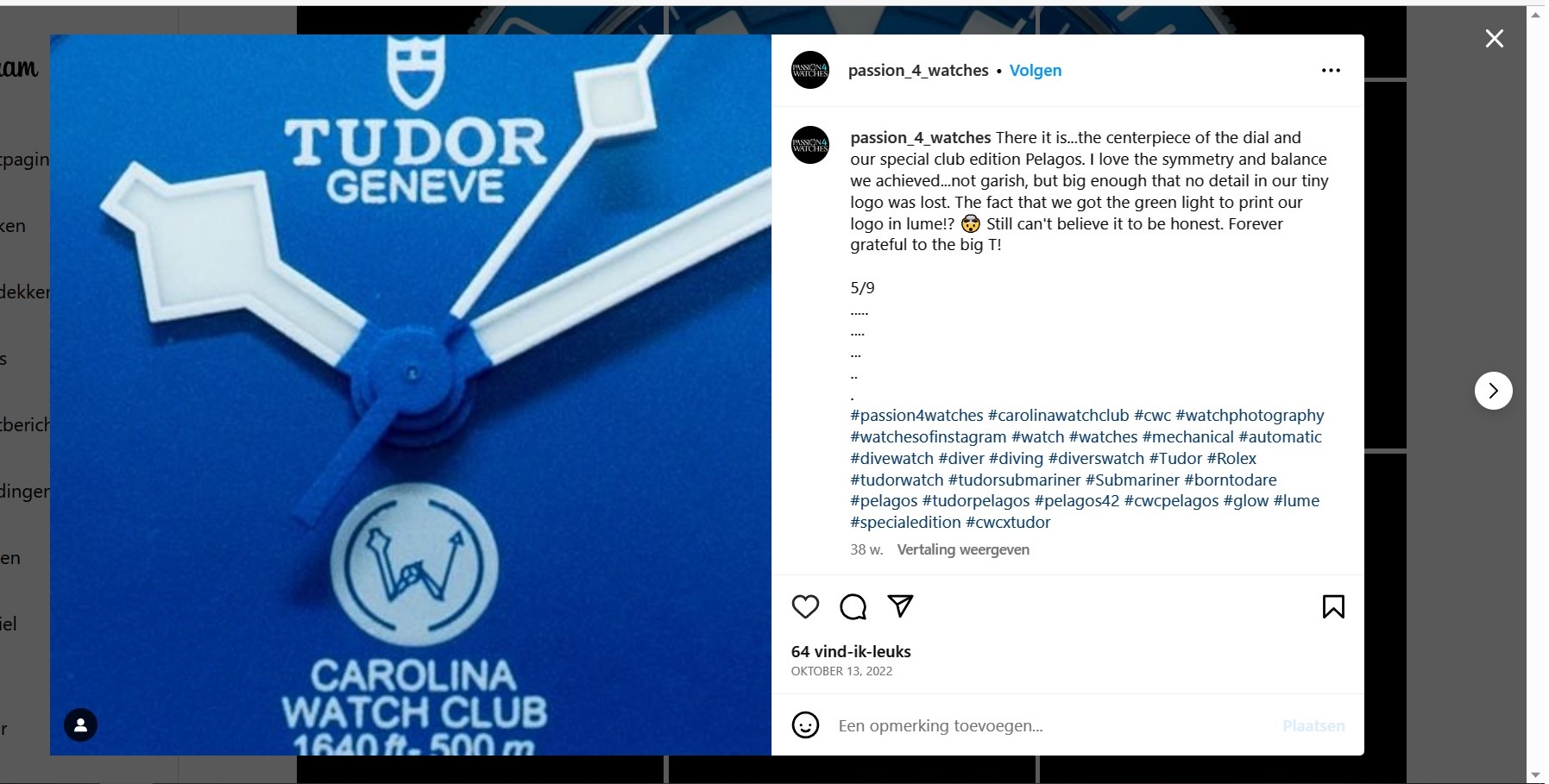This screenshot has height=784, width=1549.
Task: Open the #carolinawatchclub hashtag
Action: tap(1058, 416)
